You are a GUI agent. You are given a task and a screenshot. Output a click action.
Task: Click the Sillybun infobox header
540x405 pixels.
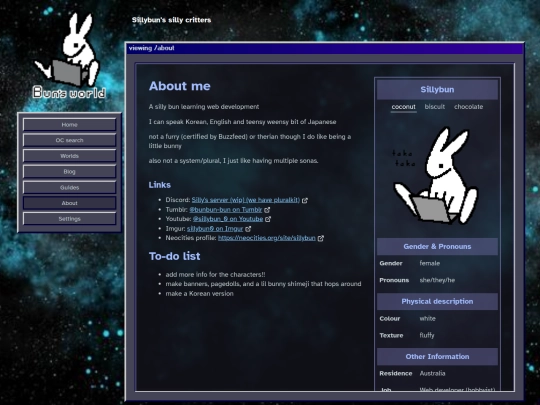click(437, 90)
